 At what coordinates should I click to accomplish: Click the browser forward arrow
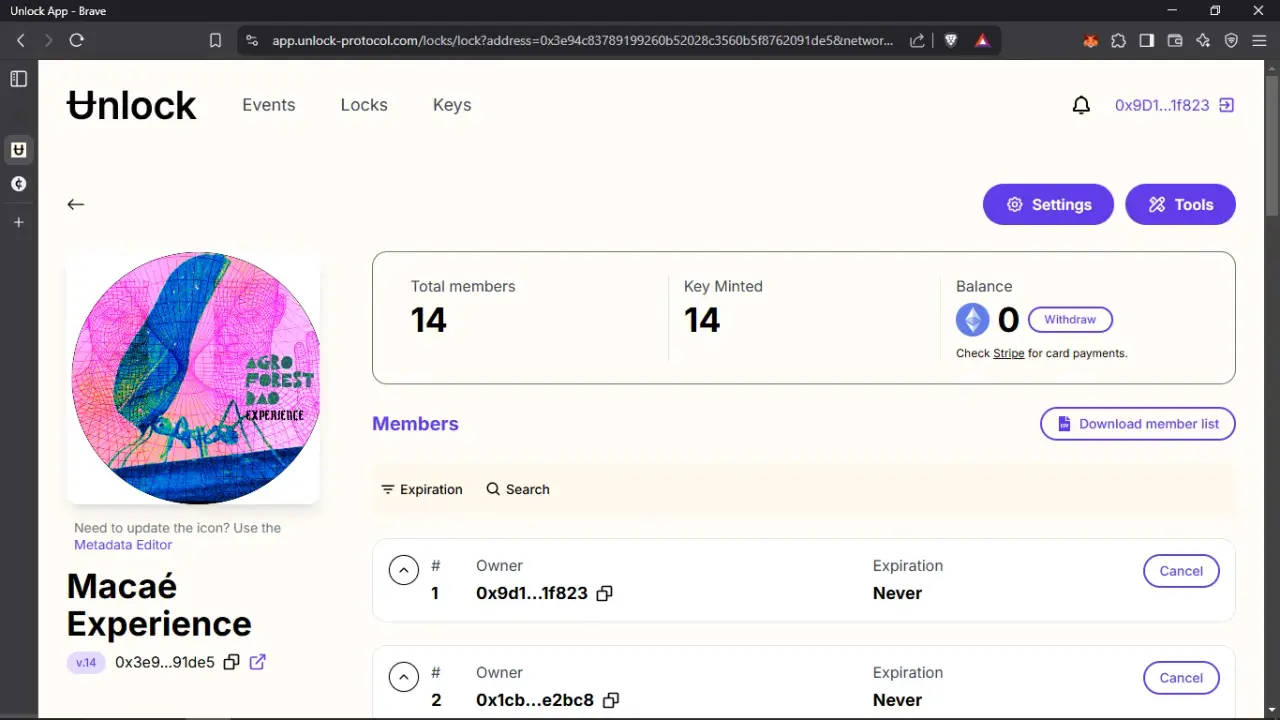click(x=48, y=40)
